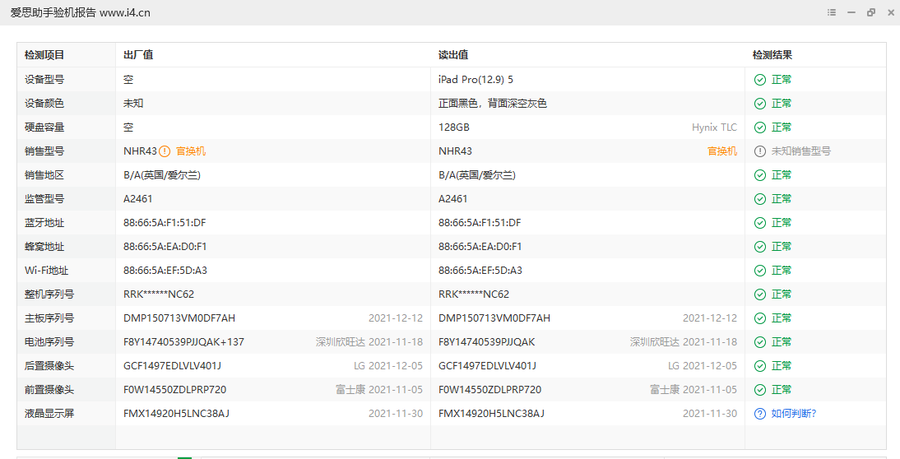Click 富士康 2021-11-05 in the 出厂值 column
The image size is (900, 459).
click(x=379, y=390)
